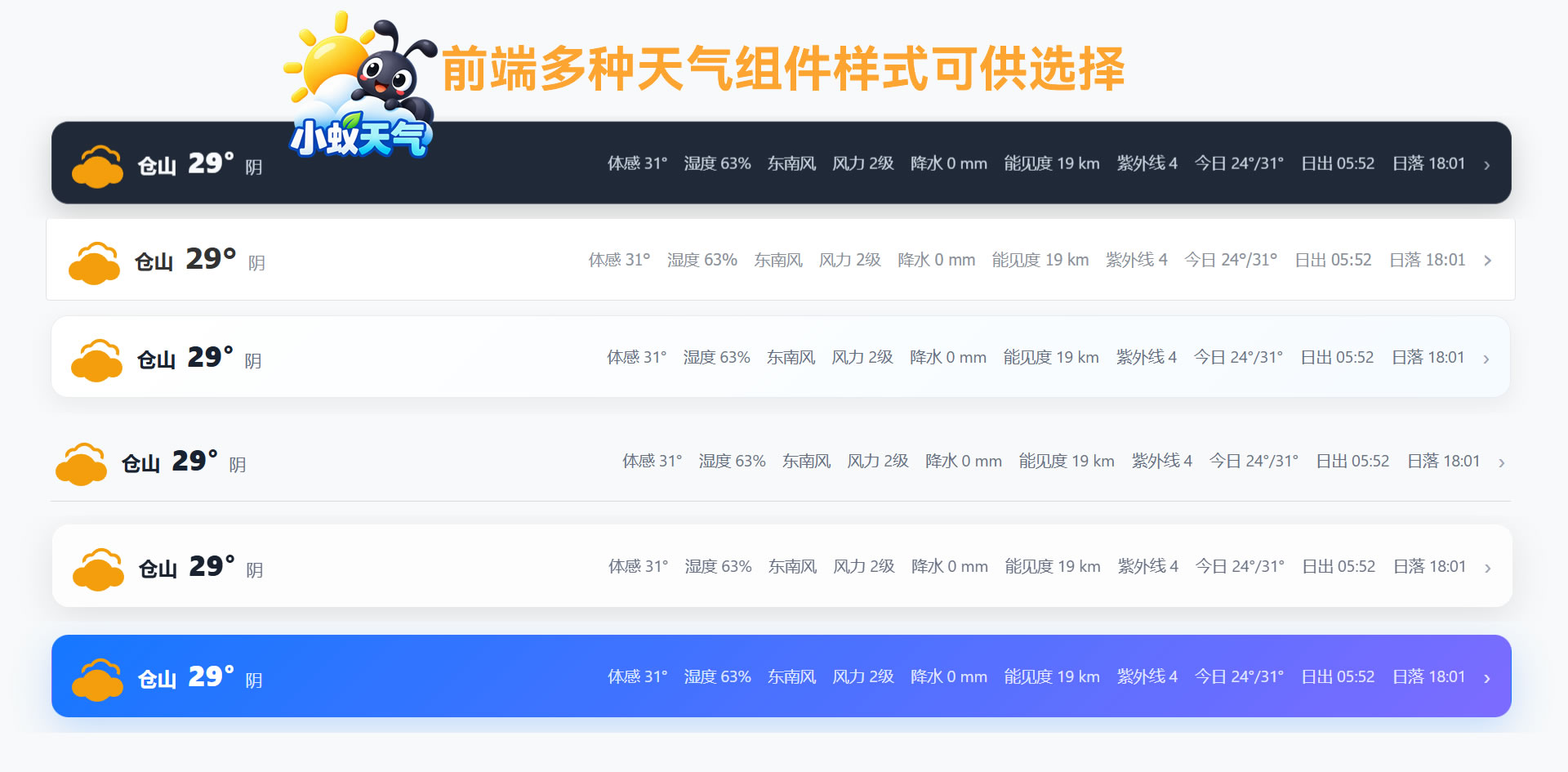The height and width of the screenshot is (772, 1568).
Task: Click 降水 0 mm in the dark navy bar
Action: coord(949,163)
